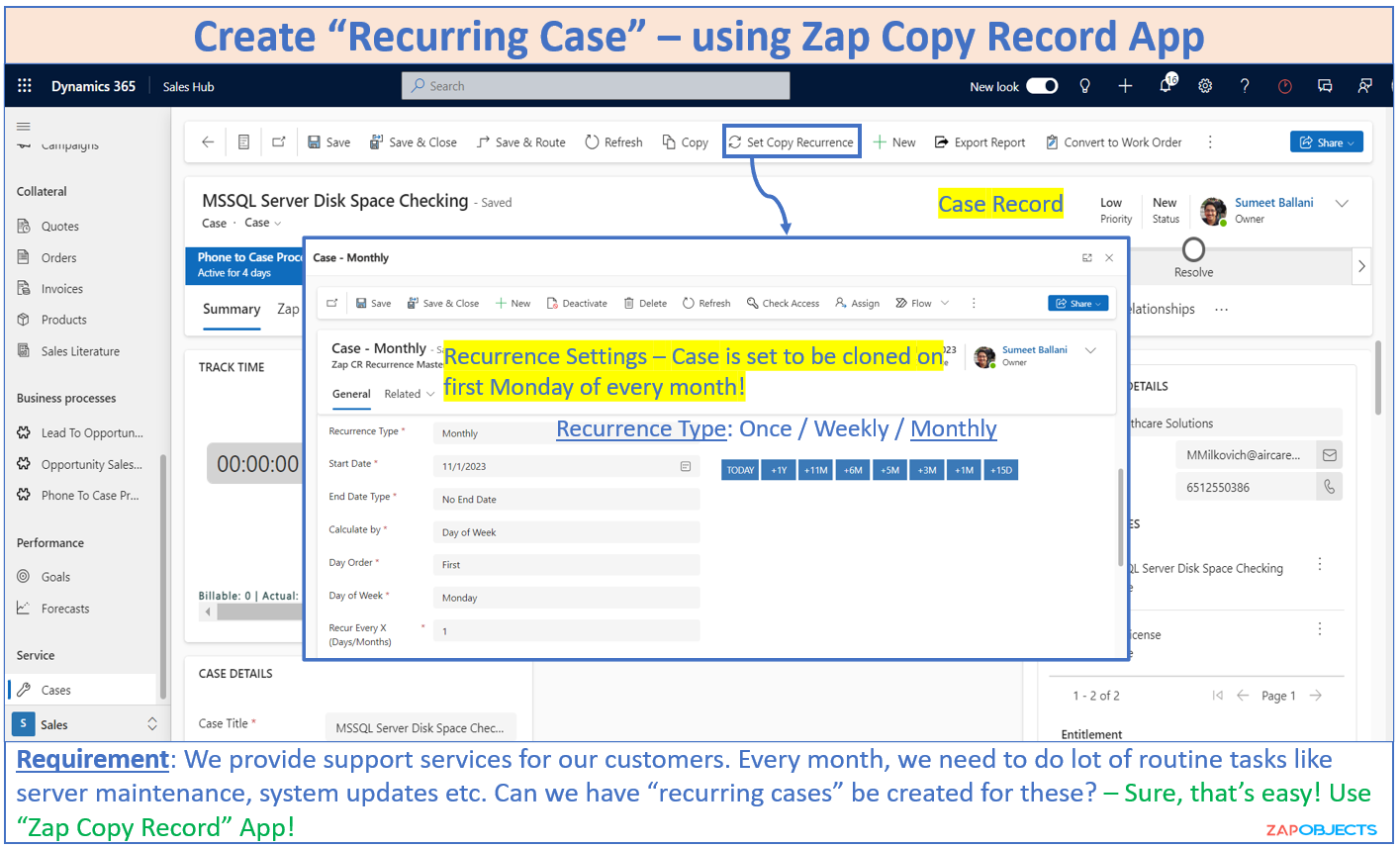Open Goals in left navigation
Image resolution: width=1400 pixels, height=847 pixels.
(x=55, y=577)
